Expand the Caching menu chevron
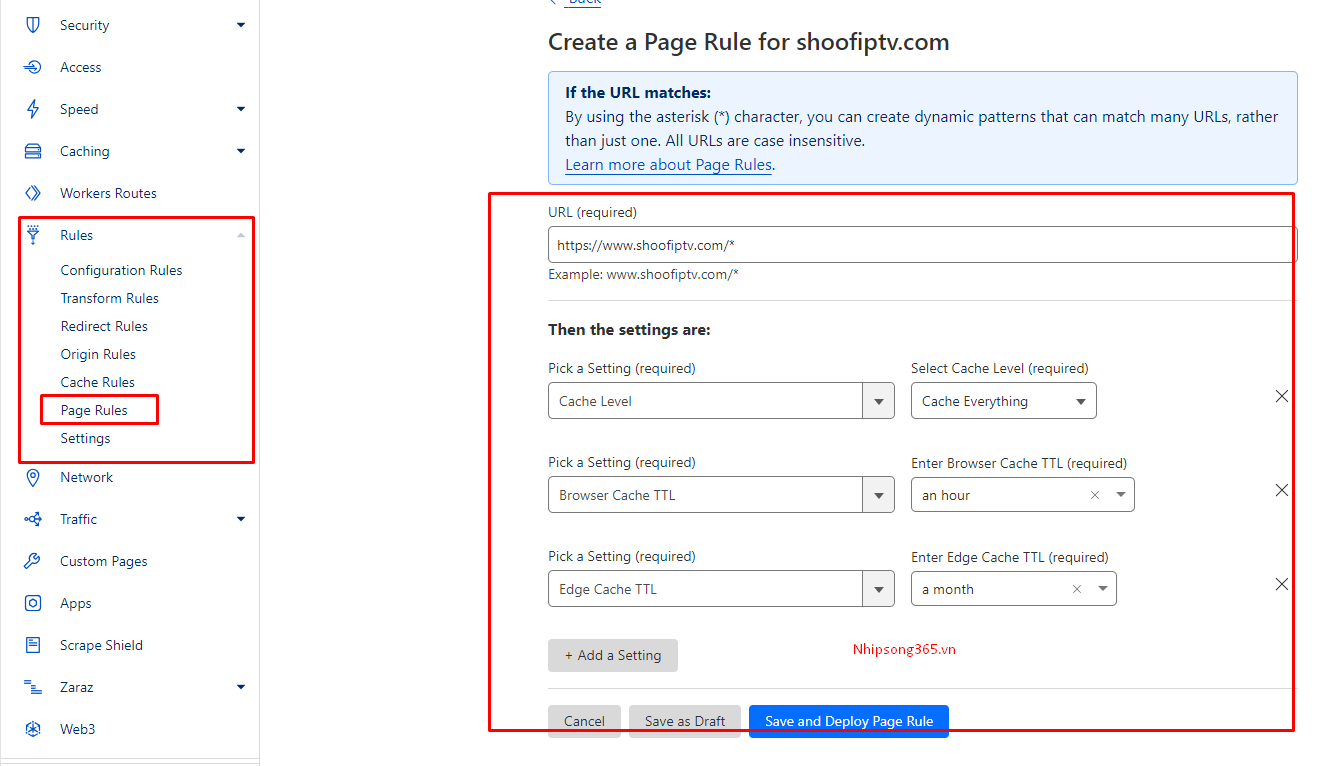Screen dimensions: 1337x766 (x=241, y=151)
